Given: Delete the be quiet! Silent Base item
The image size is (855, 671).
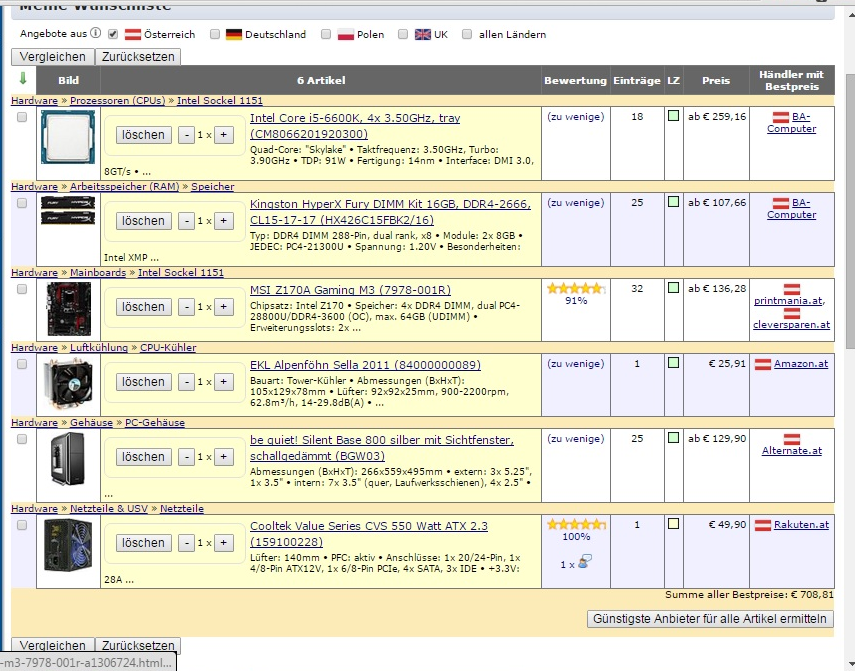Looking at the screenshot, I should tap(143, 457).
